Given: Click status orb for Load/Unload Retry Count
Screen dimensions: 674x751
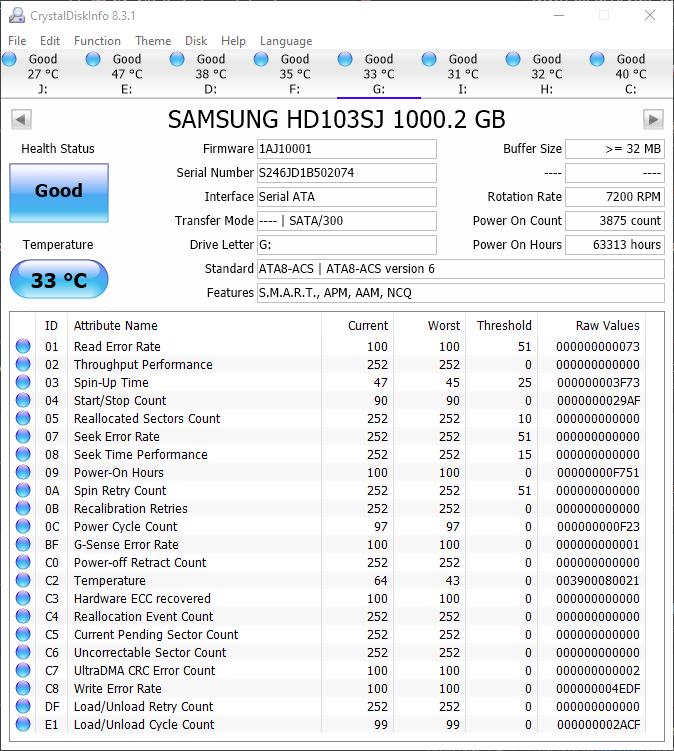Looking at the screenshot, I should [x=23, y=706].
